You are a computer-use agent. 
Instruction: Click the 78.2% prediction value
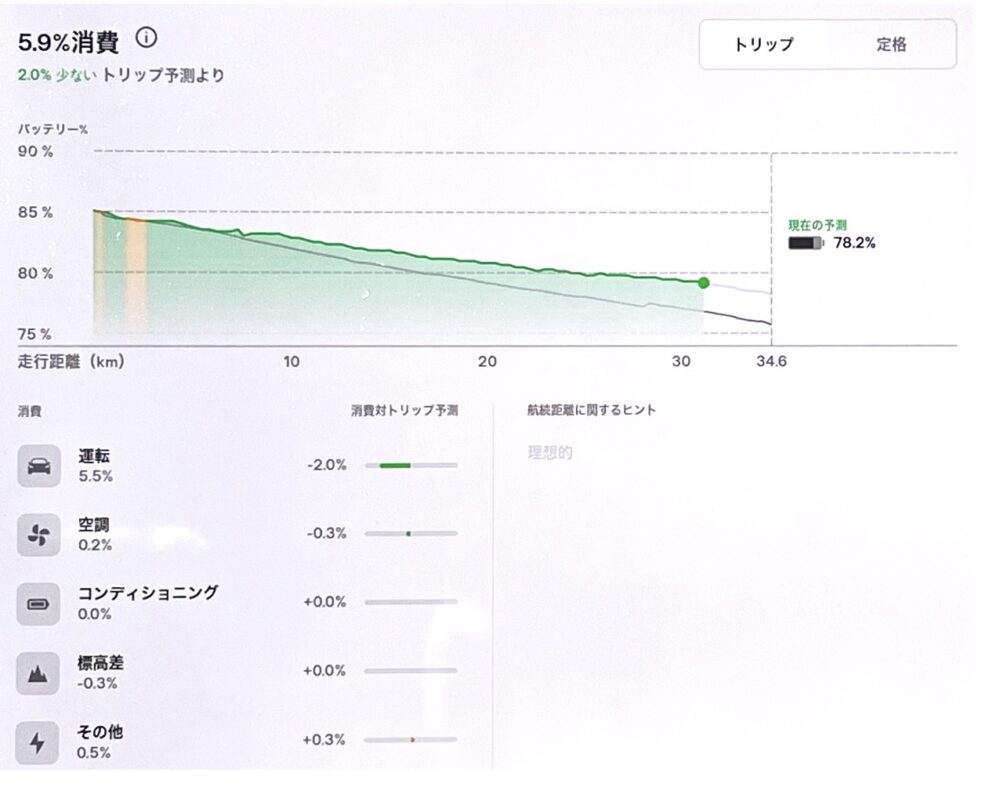point(855,242)
